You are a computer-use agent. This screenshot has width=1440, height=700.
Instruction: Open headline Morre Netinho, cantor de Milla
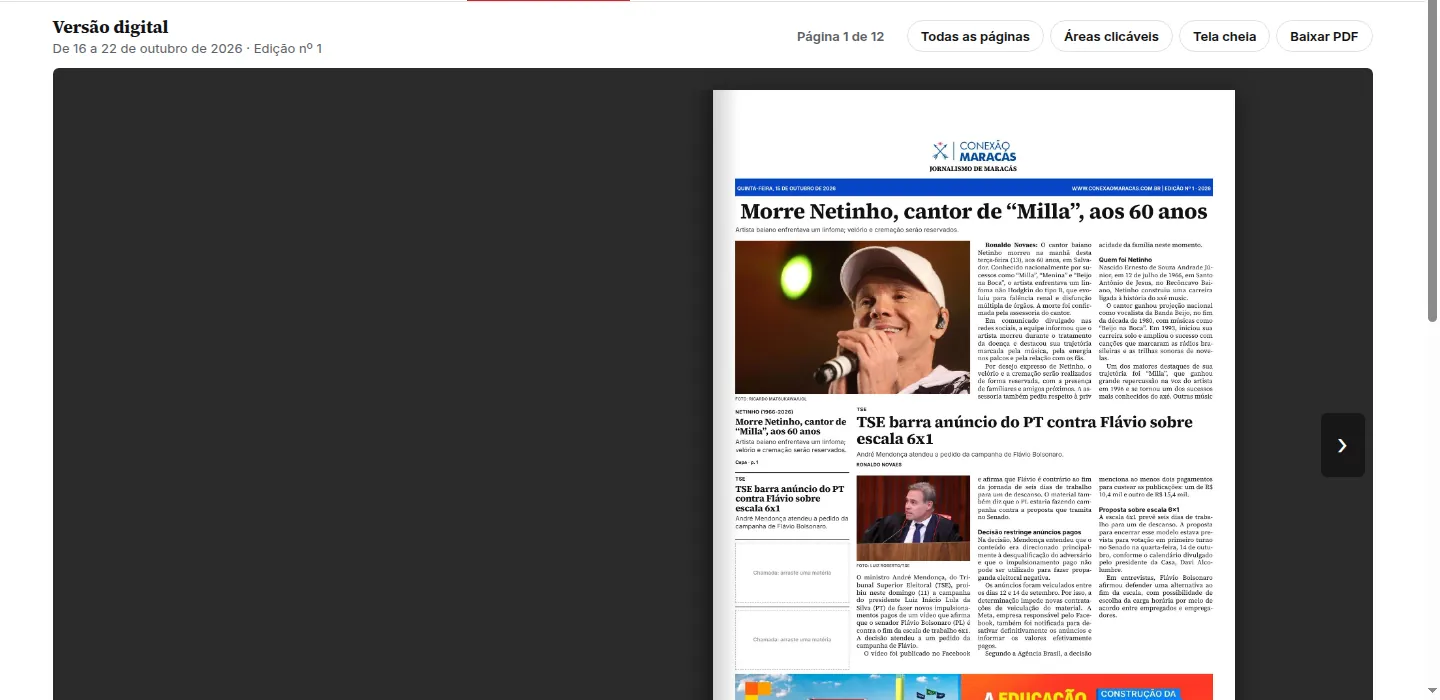(x=973, y=212)
